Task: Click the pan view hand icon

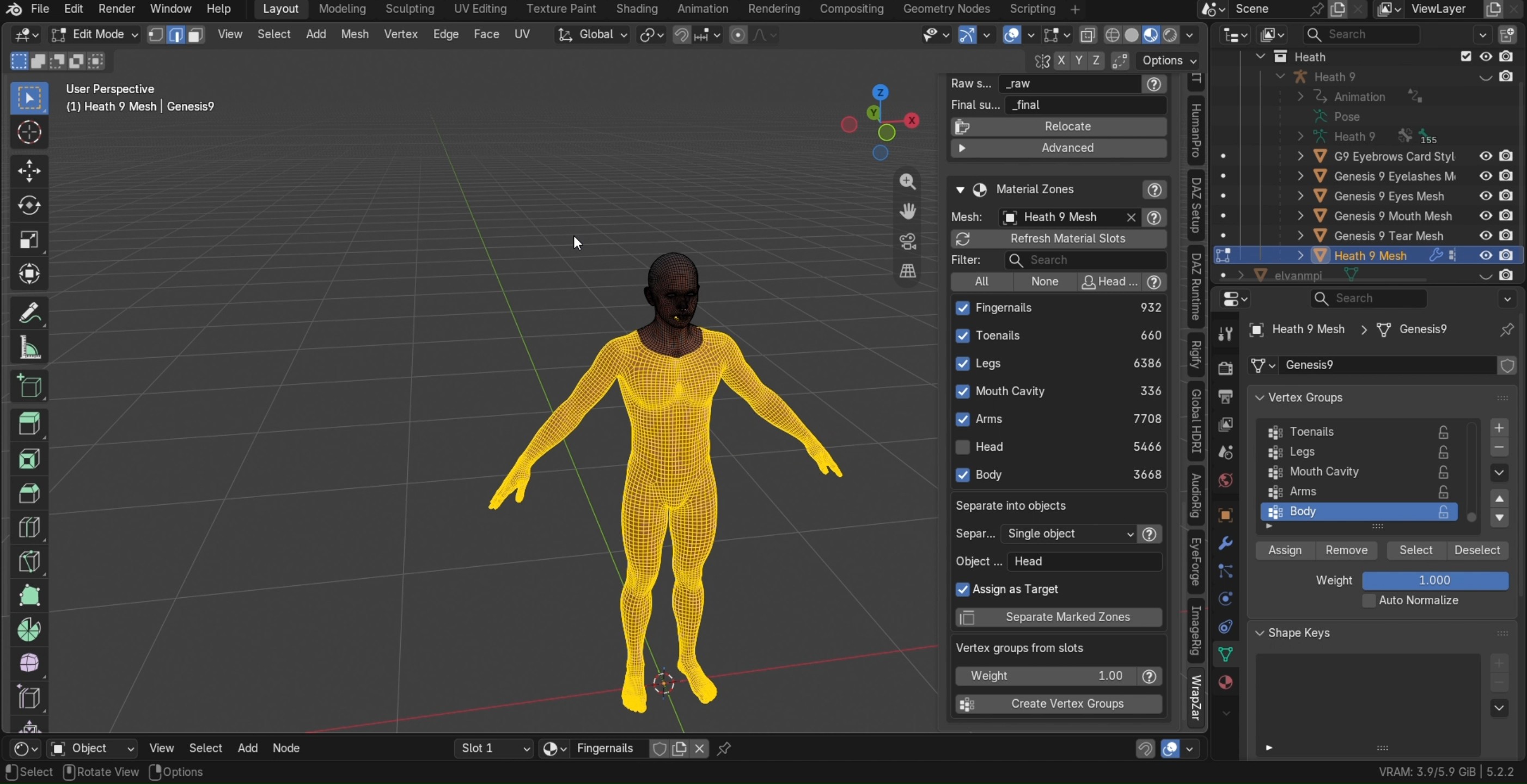Action: [x=908, y=212]
